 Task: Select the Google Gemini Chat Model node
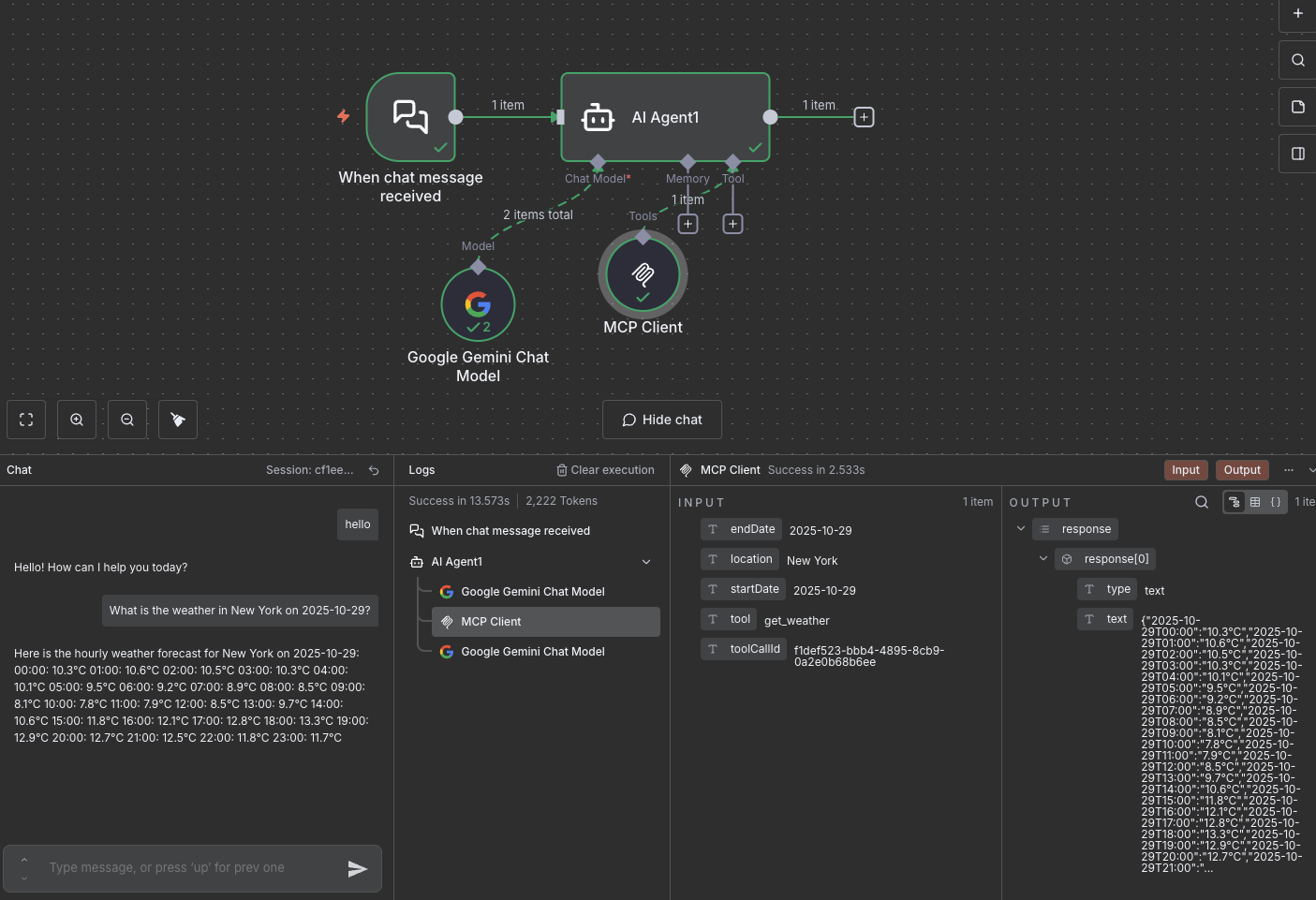pyautogui.click(x=478, y=305)
